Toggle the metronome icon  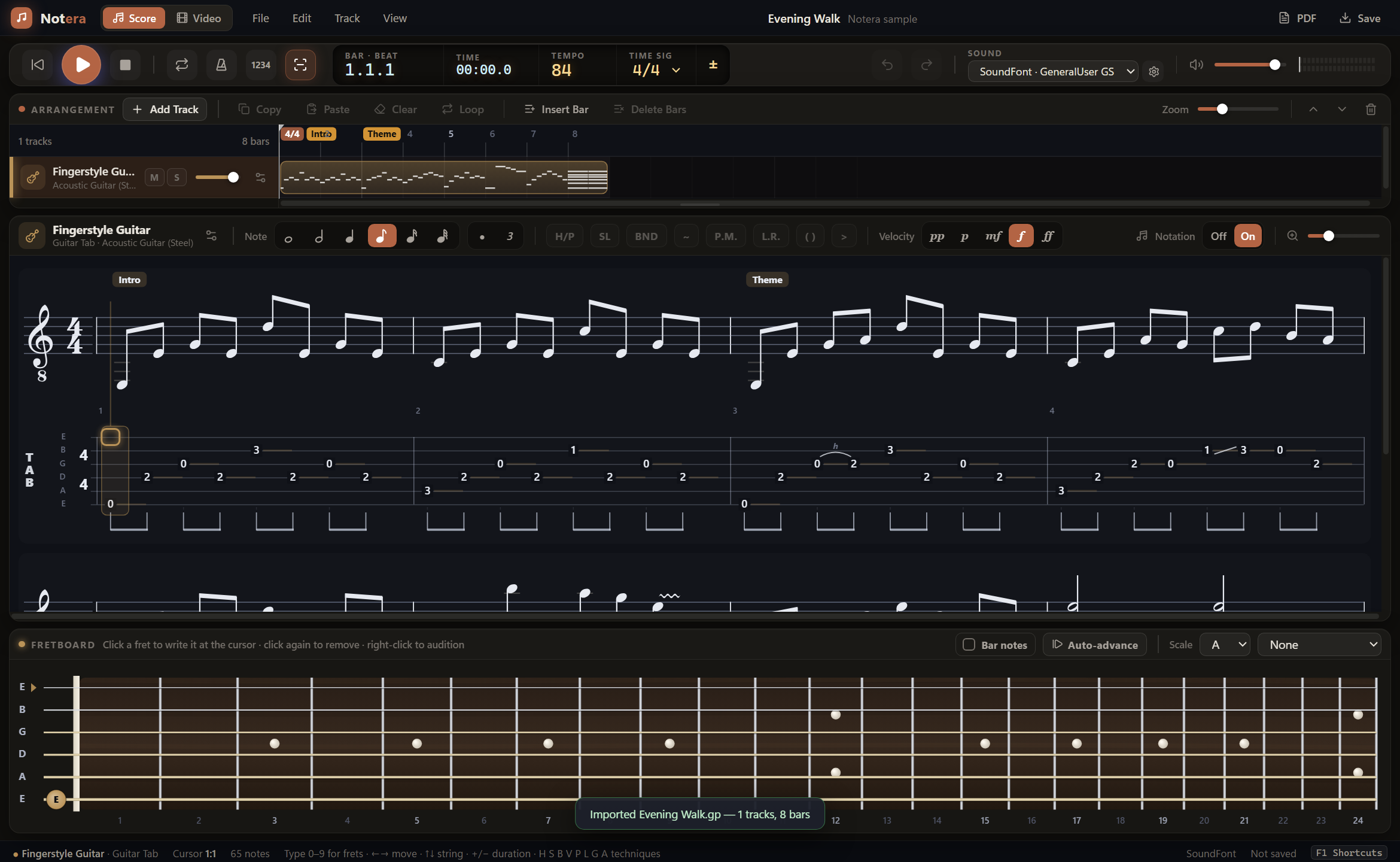coord(221,65)
